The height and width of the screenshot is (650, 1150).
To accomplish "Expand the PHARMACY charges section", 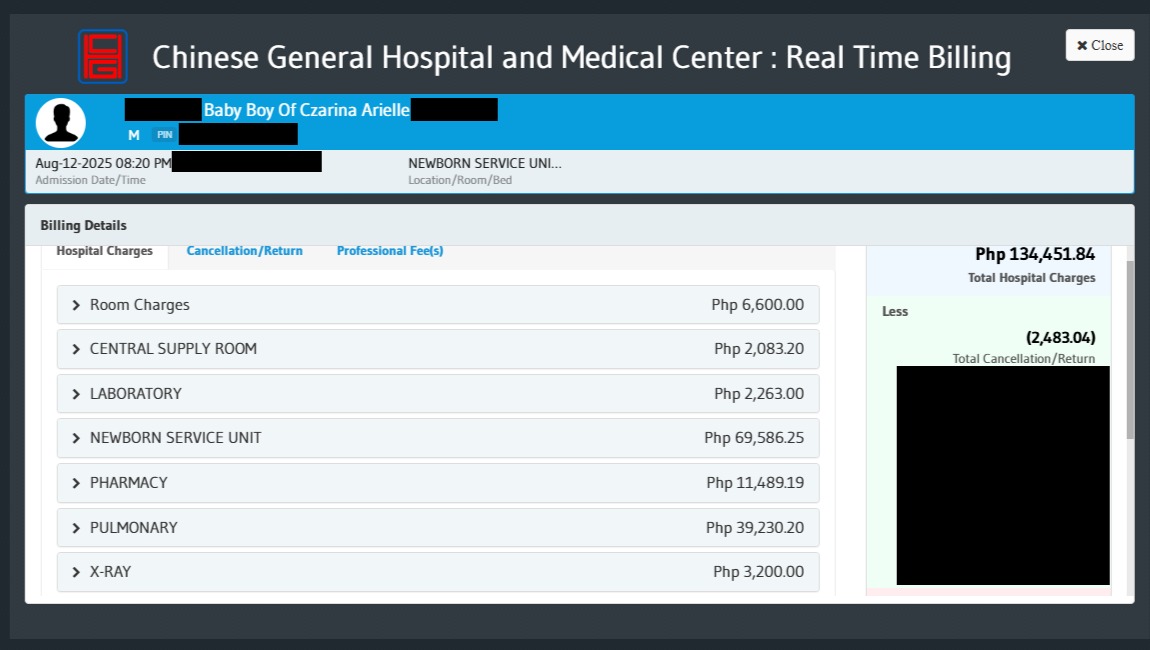I will (437, 483).
